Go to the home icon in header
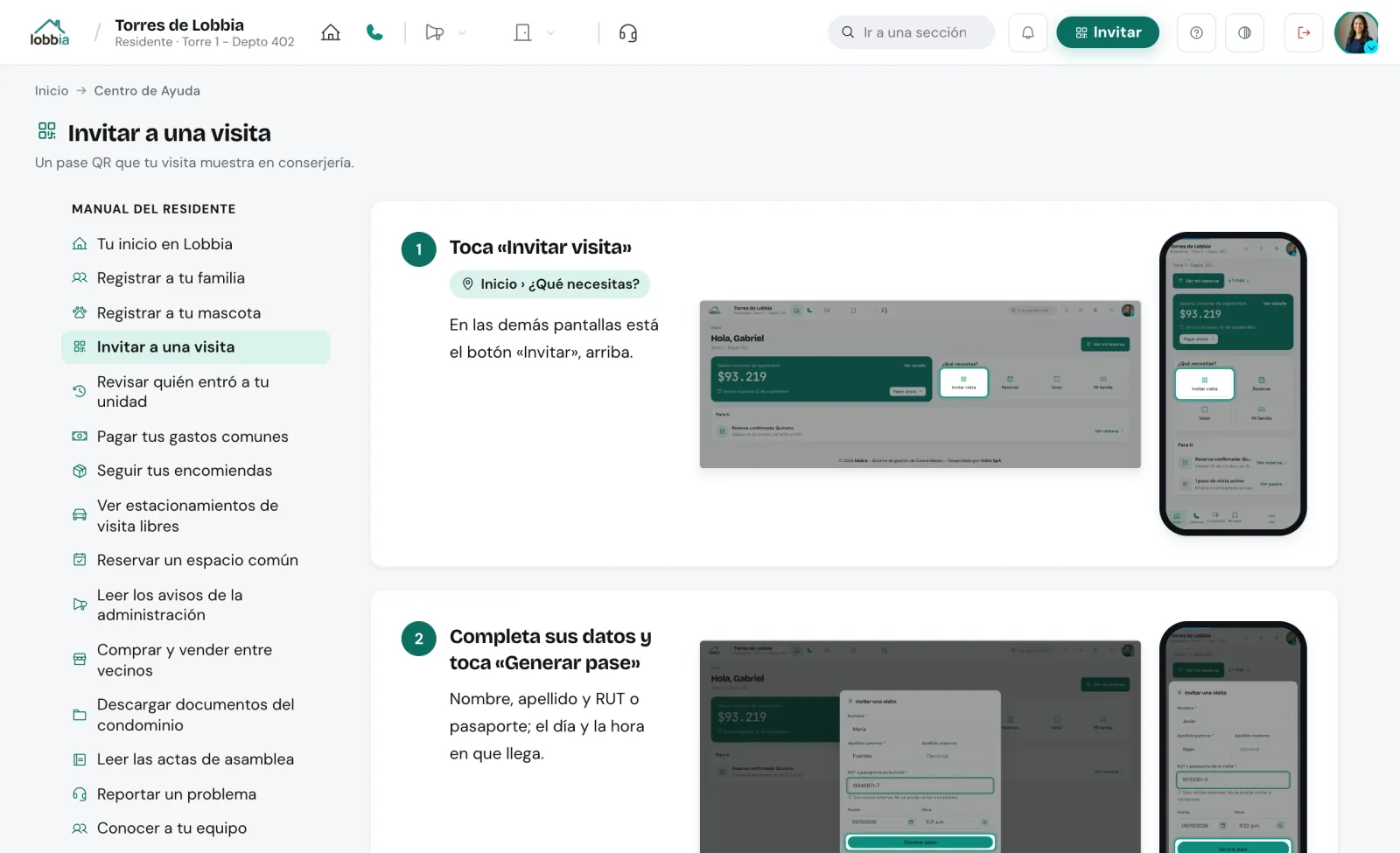This screenshot has width=1400, height=853. coord(331,32)
